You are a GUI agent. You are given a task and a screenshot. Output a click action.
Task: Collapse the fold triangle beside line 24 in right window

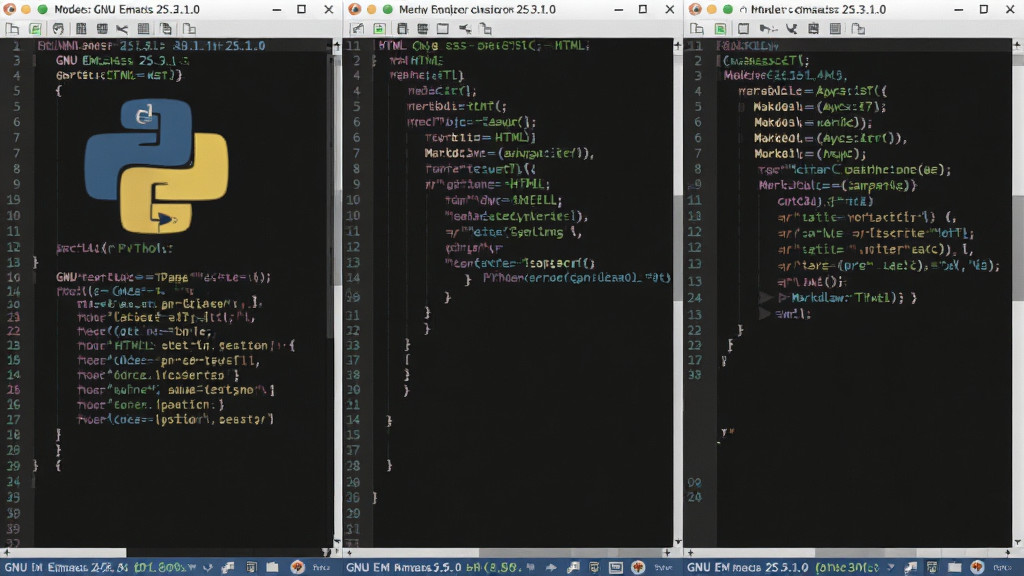[x=765, y=298]
